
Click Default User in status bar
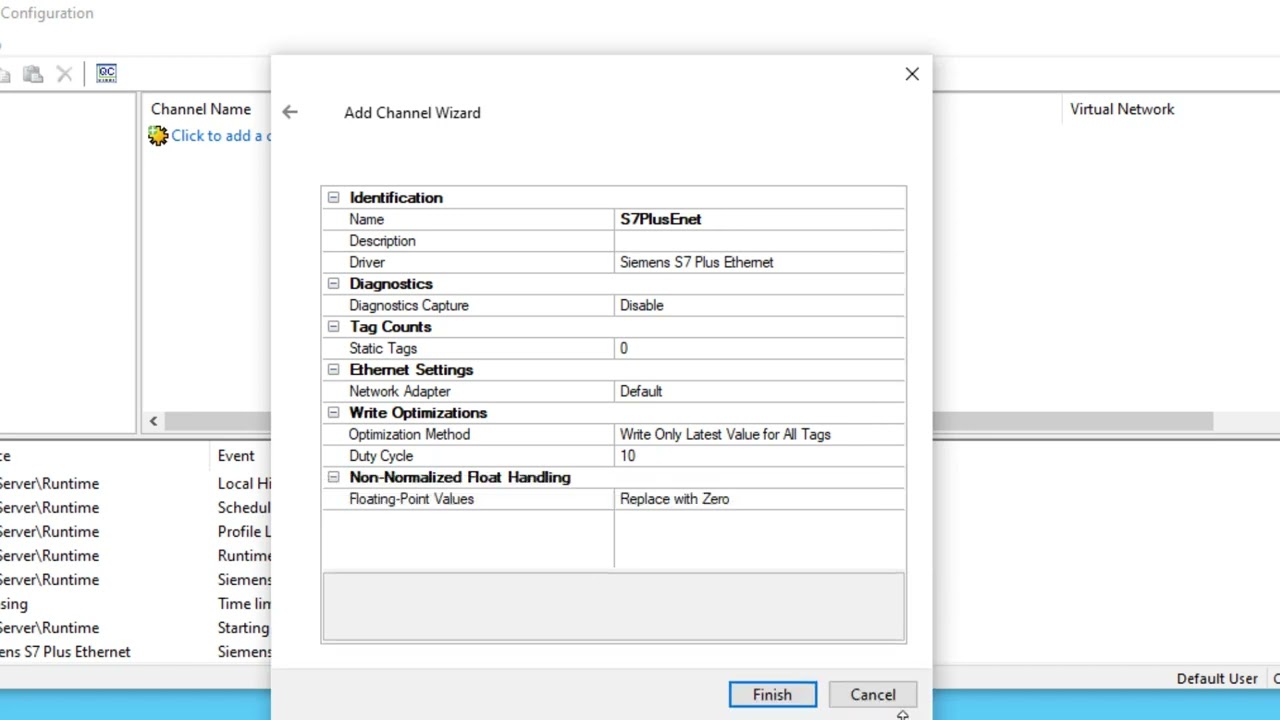click(1217, 679)
